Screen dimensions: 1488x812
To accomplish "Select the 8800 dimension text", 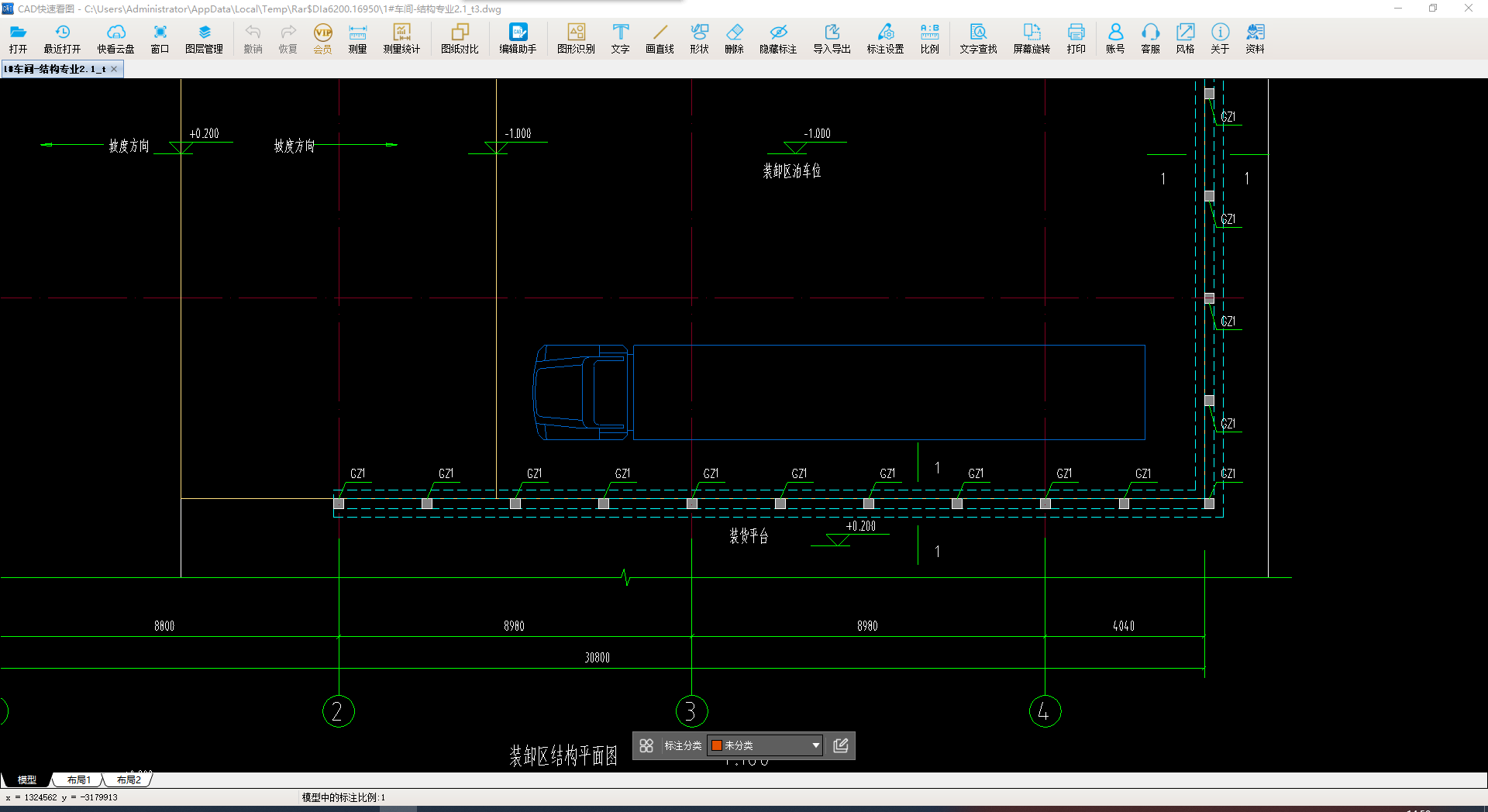I will tap(164, 626).
